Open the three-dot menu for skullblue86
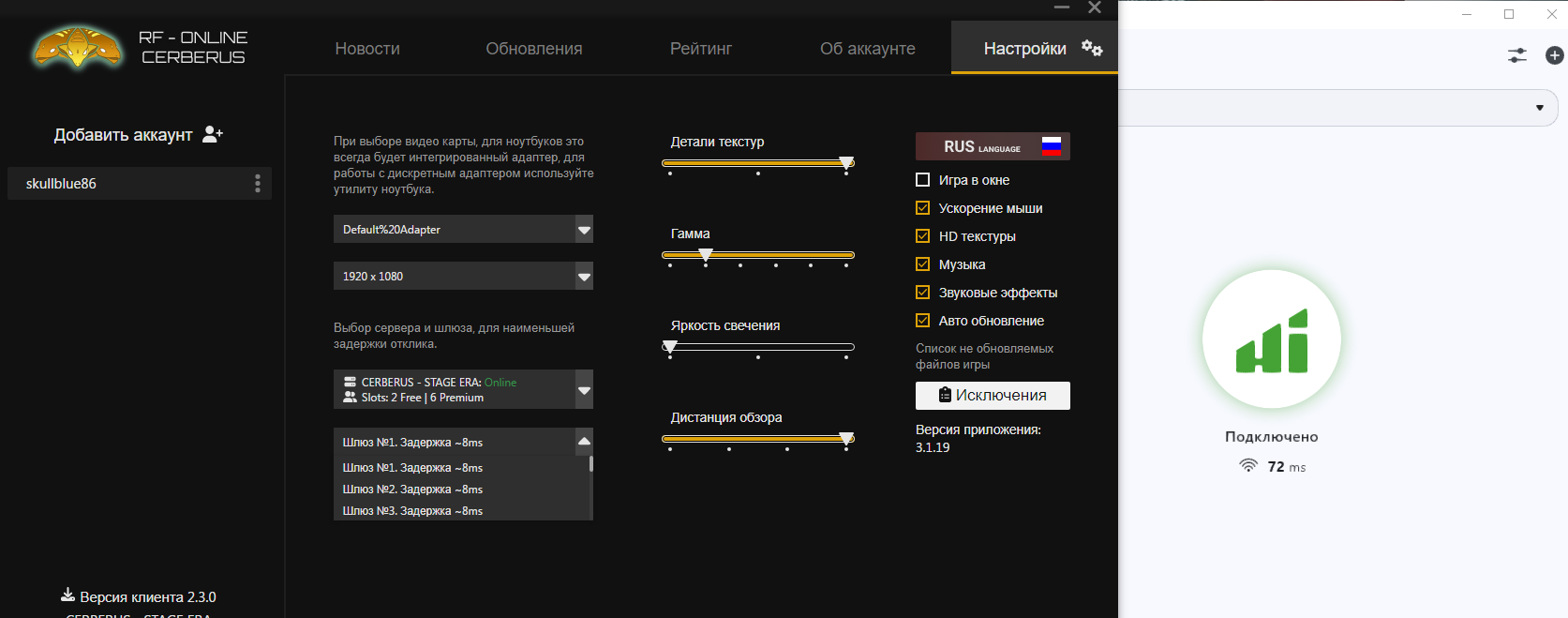The image size is (1568, 618). tap(258, 184)
